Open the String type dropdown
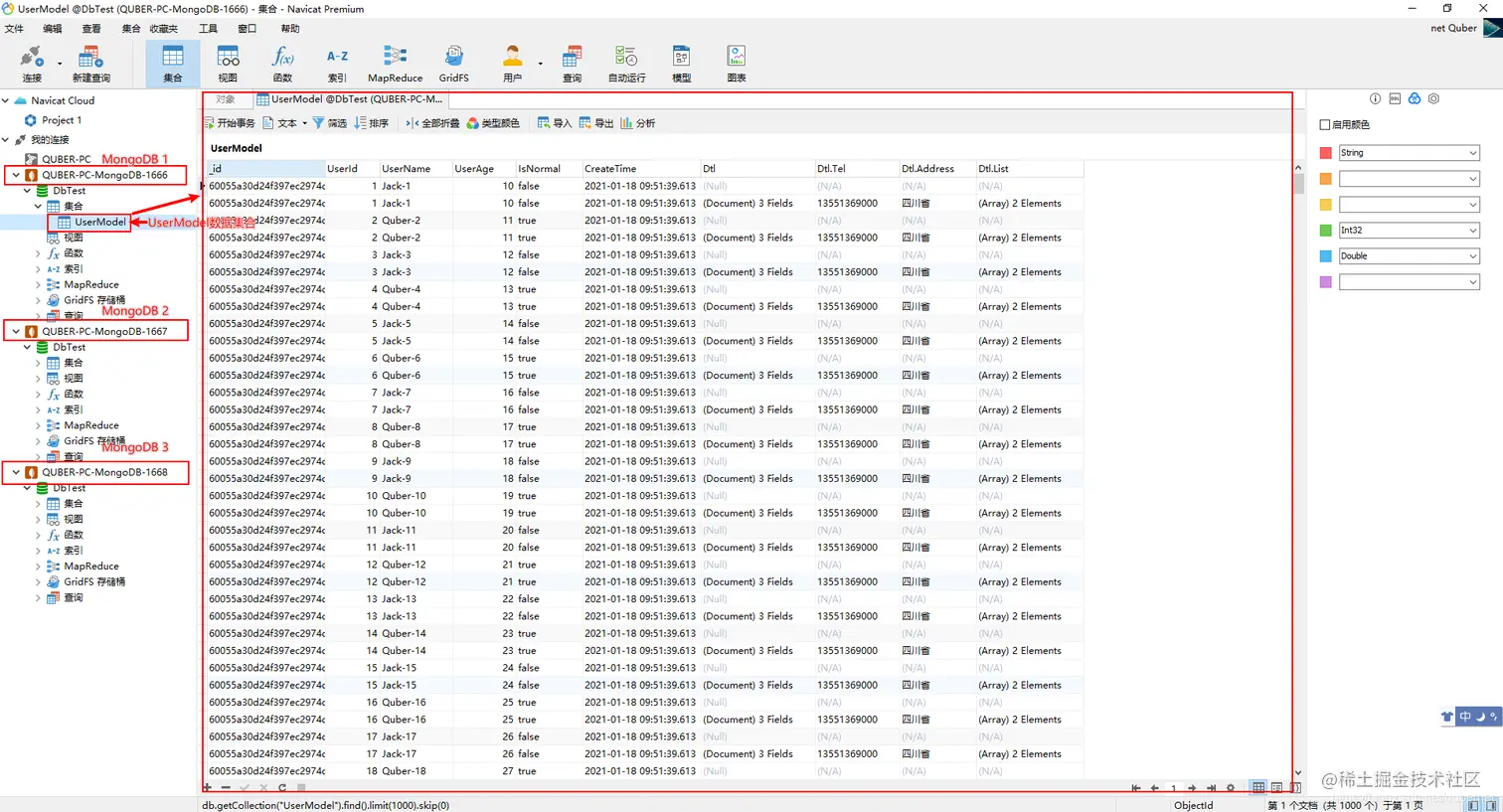Screen dimensions: 1503x812 pyautogui.click(x=1410, y=153)
